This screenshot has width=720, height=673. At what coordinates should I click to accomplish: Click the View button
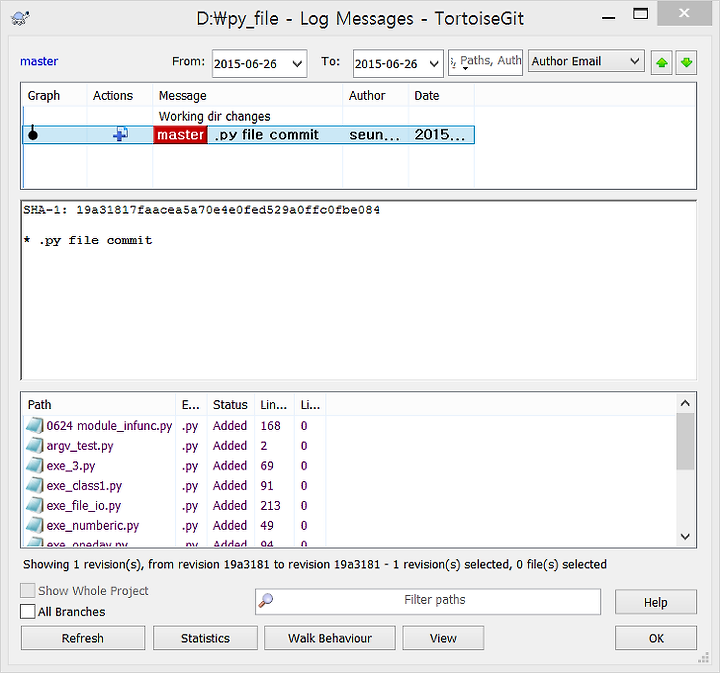pos(443,638)
